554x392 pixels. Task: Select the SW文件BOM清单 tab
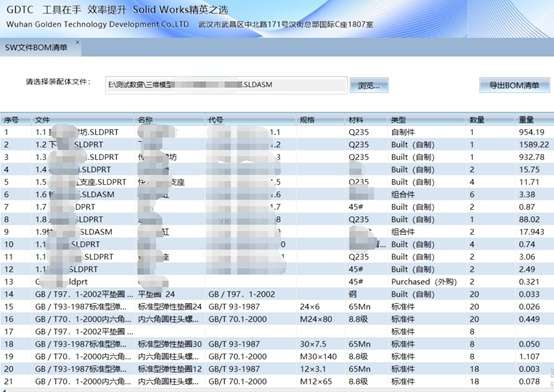pos(36,48)
